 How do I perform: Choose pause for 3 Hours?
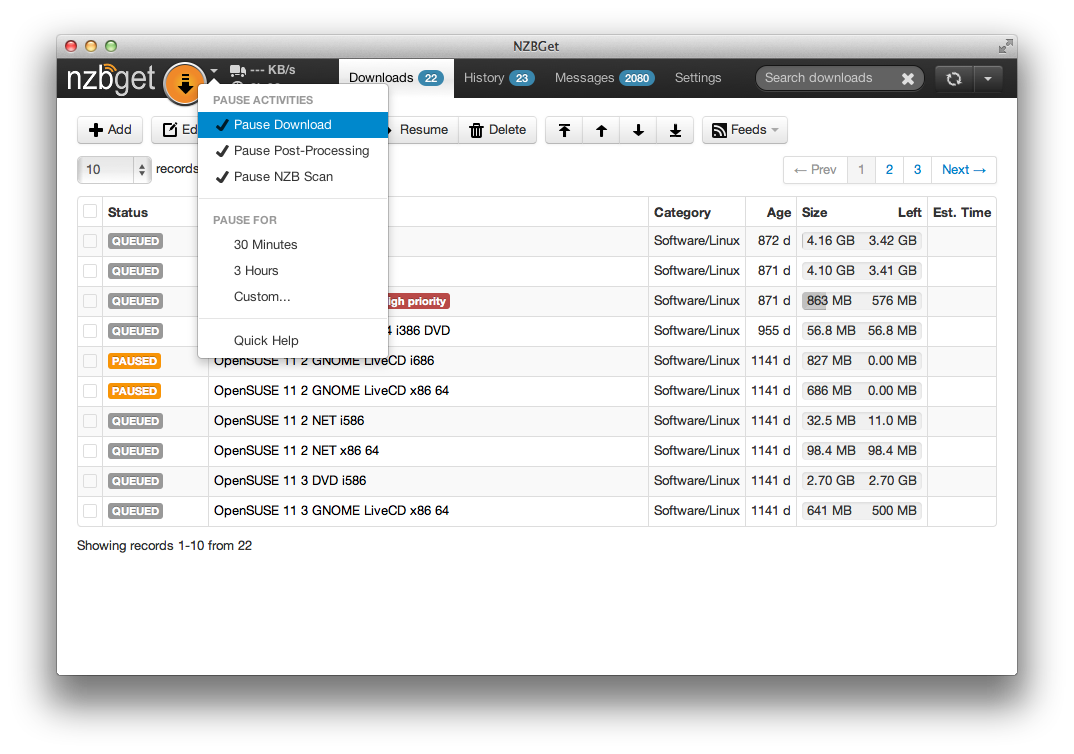(x=293, y=271)
